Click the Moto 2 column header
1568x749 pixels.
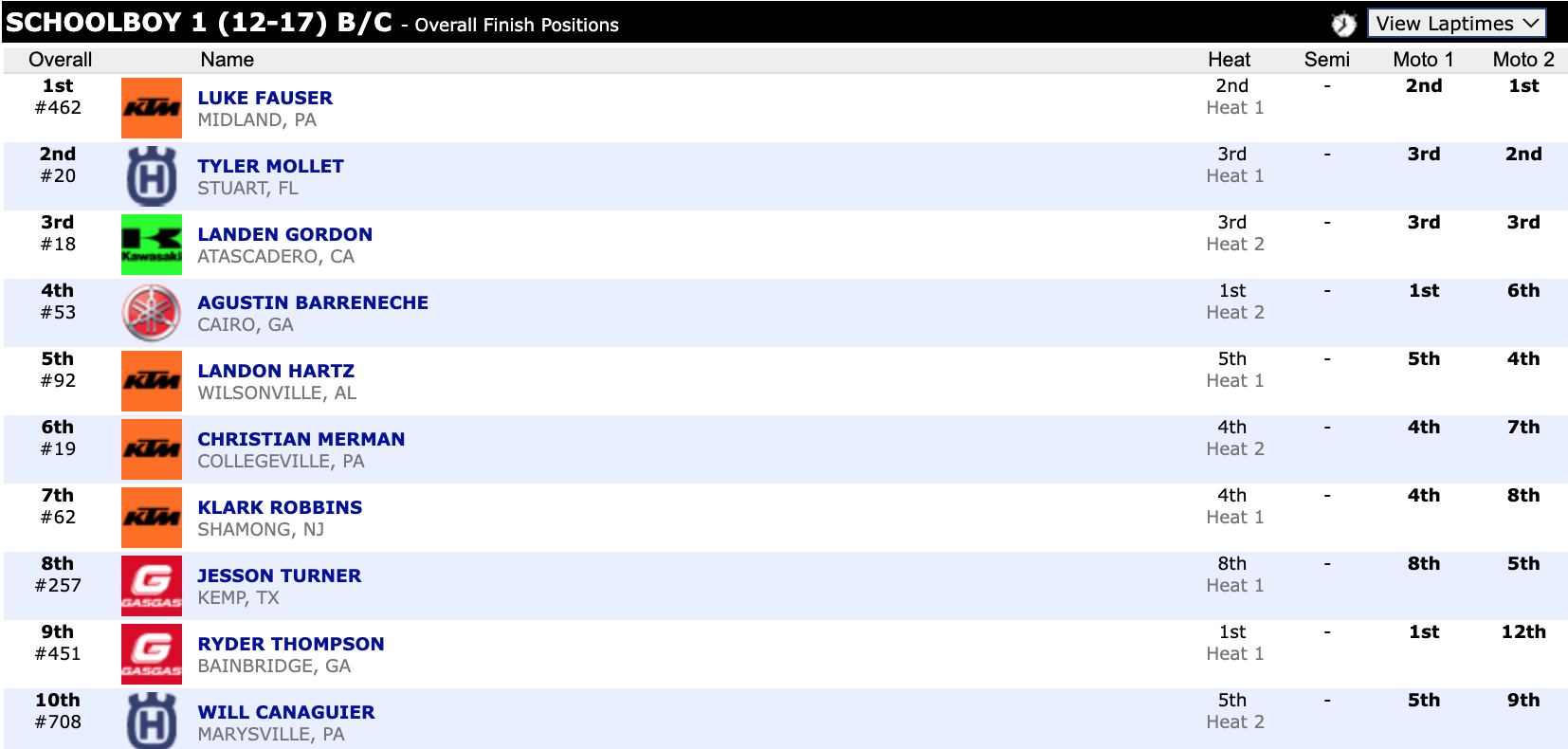click(x=1522, y=60)
